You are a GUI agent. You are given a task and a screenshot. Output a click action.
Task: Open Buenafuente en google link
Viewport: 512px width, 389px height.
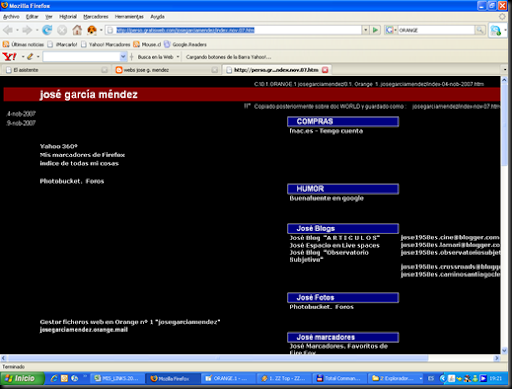coord(326,198)
